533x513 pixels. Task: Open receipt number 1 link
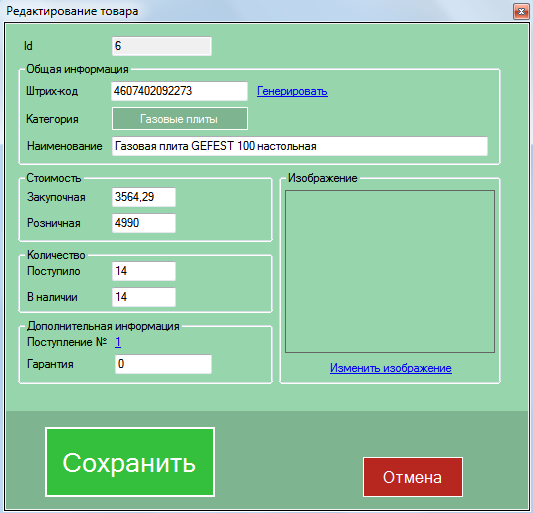118,342
